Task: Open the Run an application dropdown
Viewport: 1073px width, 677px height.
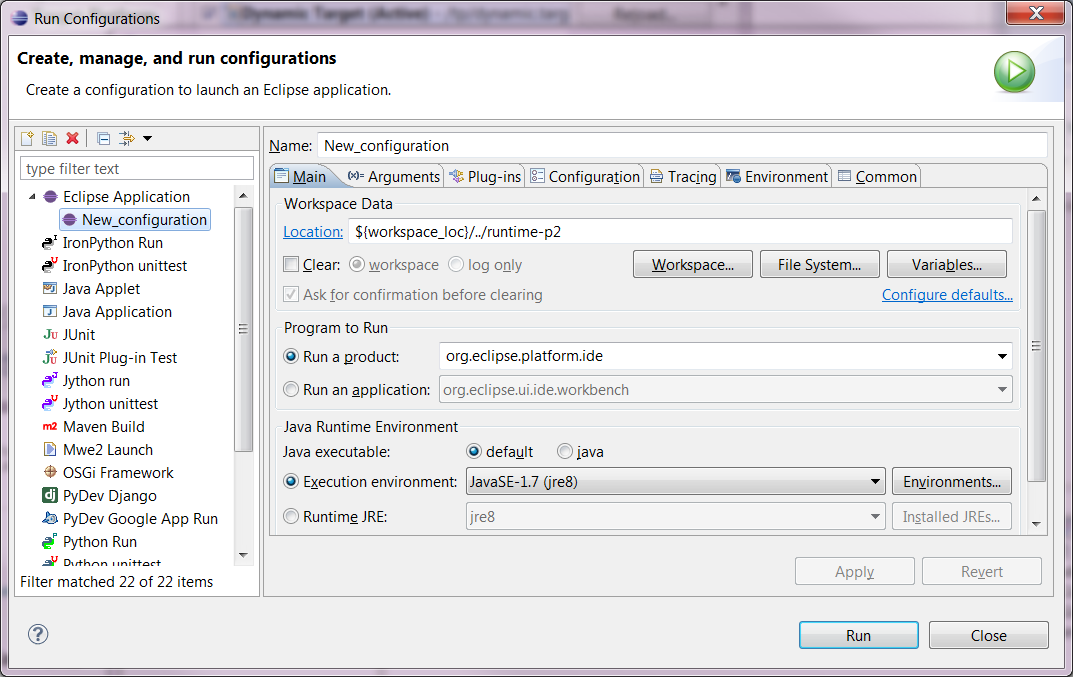Action: pyautogui.click(x=1002, y=389)
